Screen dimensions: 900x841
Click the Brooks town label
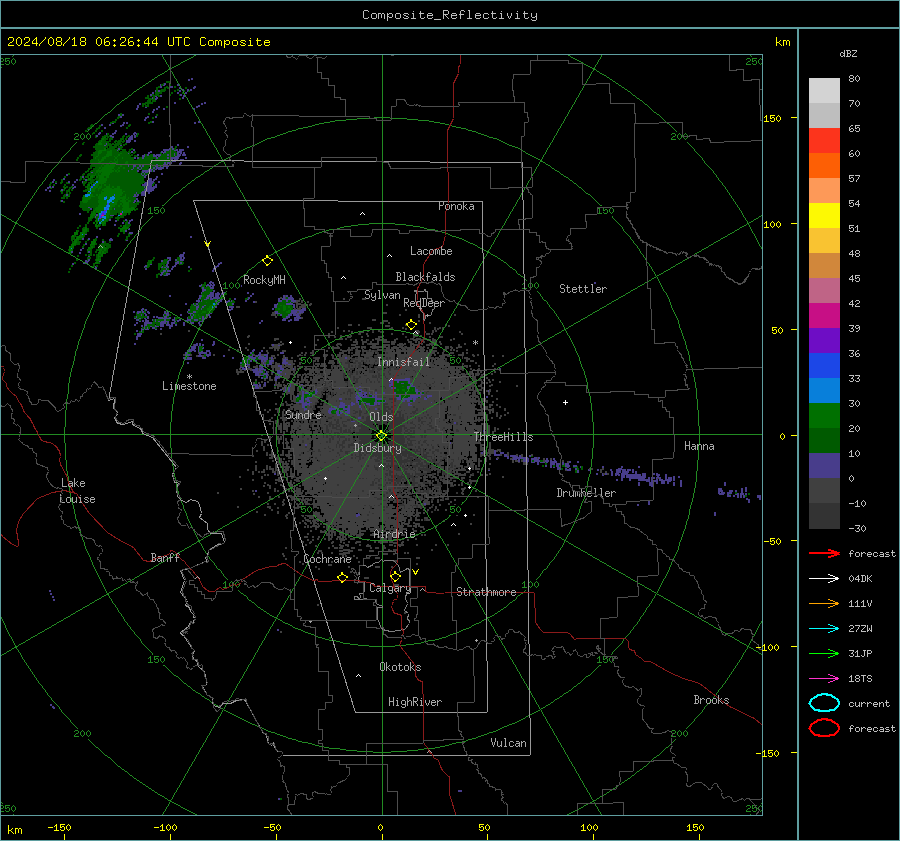point(711,700)
